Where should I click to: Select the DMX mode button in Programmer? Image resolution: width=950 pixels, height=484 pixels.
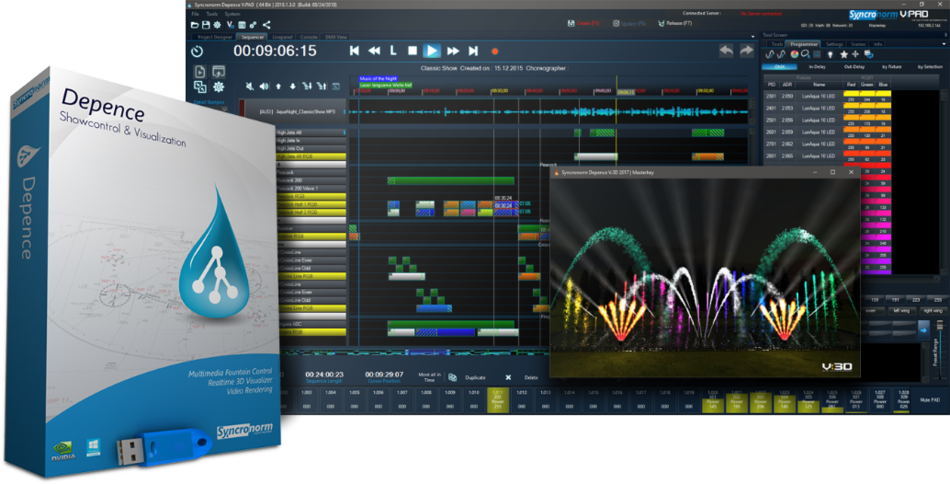click(778, 66)
